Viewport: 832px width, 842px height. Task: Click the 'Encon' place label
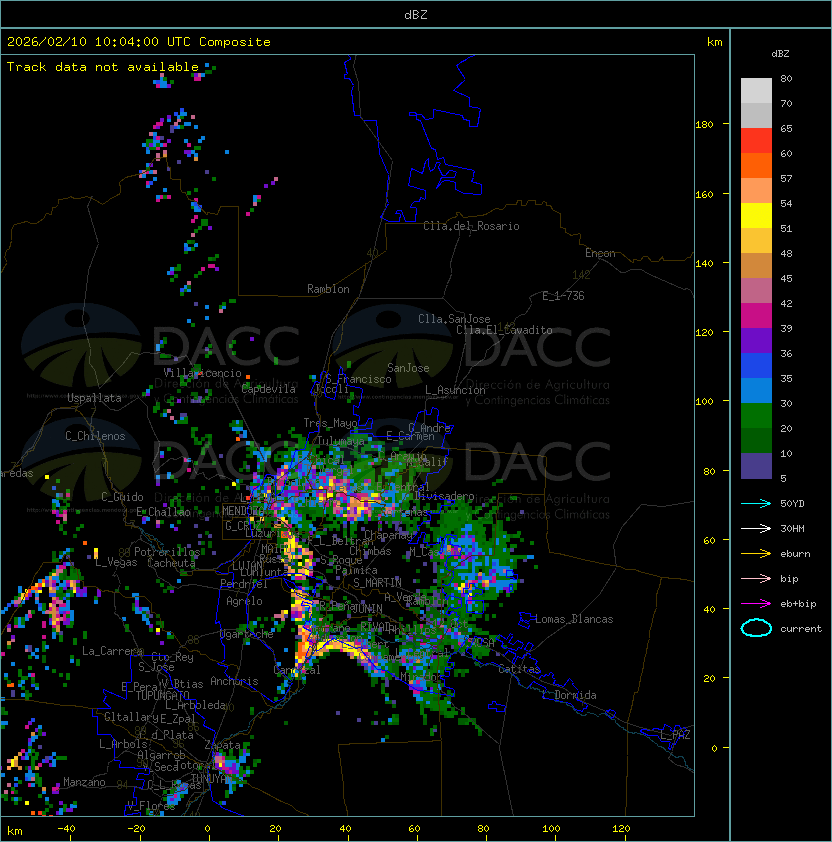click(x=600, y=253)
